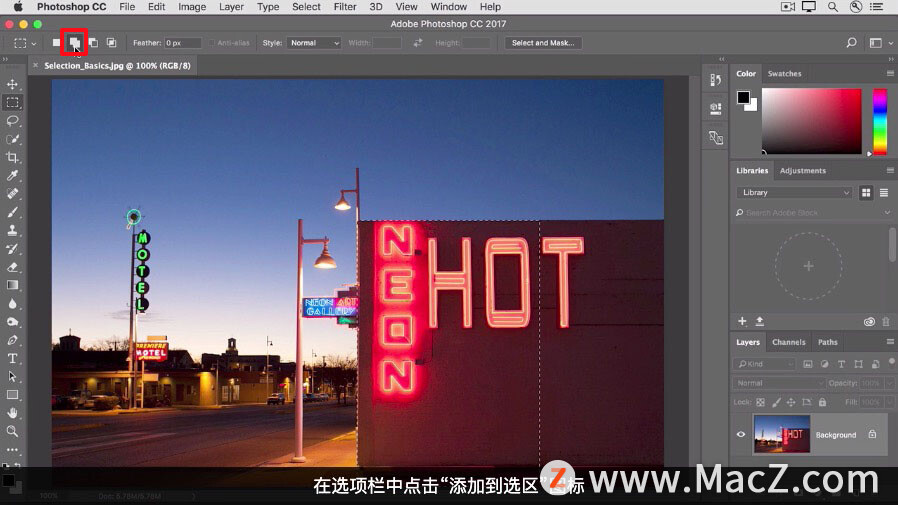The image size is (898, 505).
Task: Select the Quick Selection tool
Action: pos(12,139)
